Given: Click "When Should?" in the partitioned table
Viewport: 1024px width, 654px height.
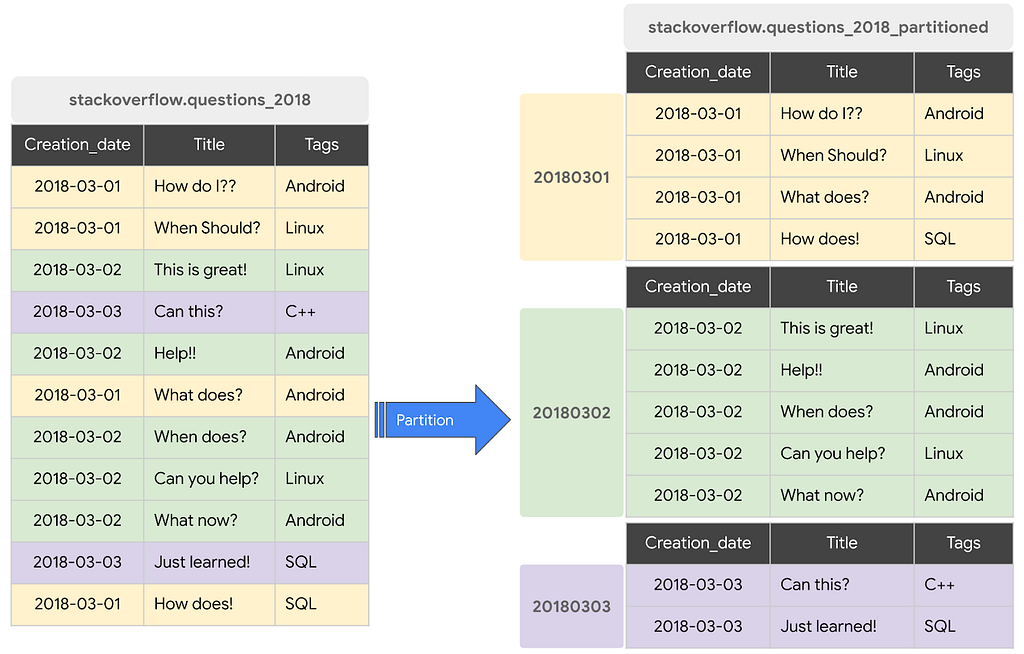Looking at the screenshot, I should click(x=833, y=155).
